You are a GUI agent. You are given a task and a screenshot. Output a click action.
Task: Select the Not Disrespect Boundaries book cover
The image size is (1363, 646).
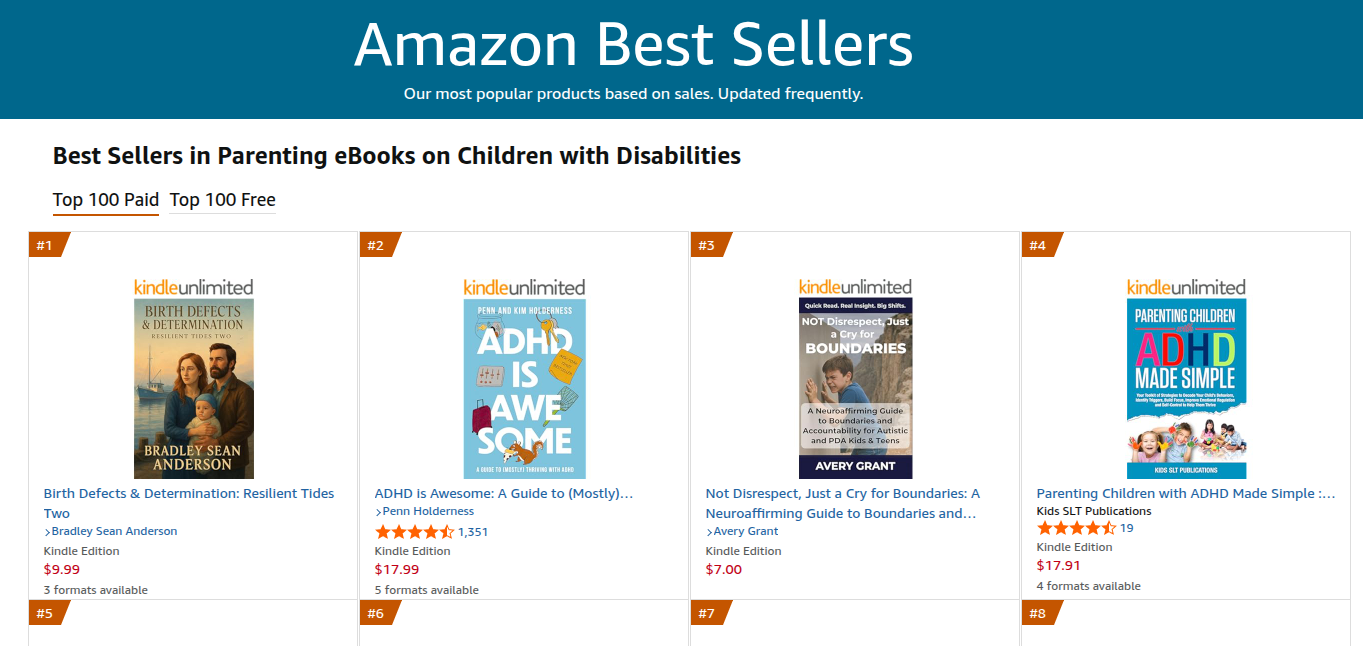pos(855,388)
